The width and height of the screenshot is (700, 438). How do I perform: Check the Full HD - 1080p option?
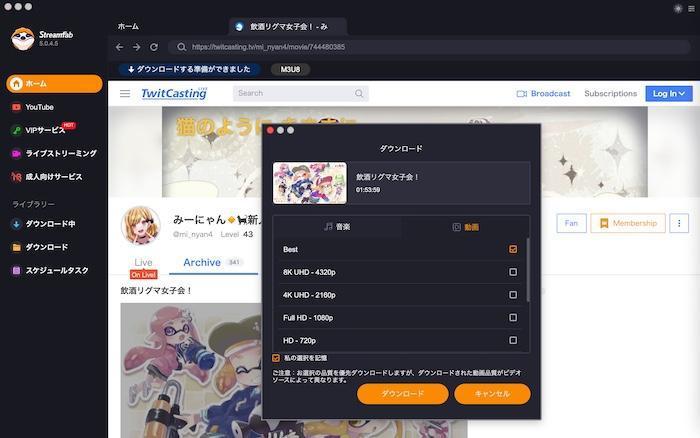coord(513,317)
